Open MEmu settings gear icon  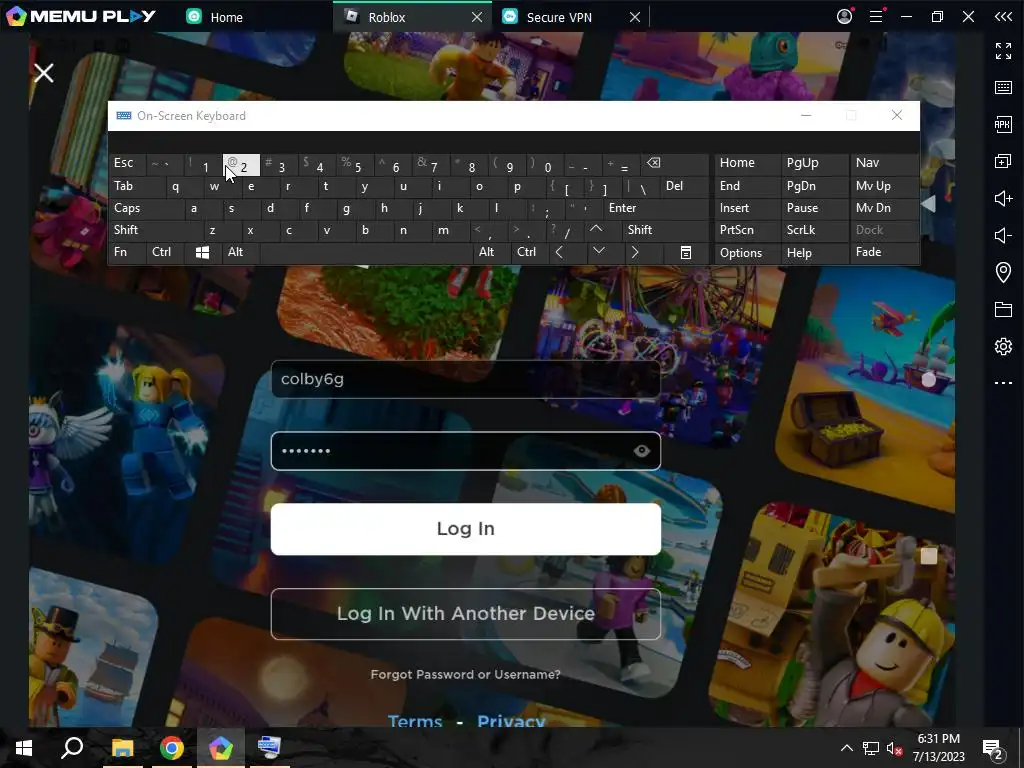pyautogui.click(x=1003, y=346)
